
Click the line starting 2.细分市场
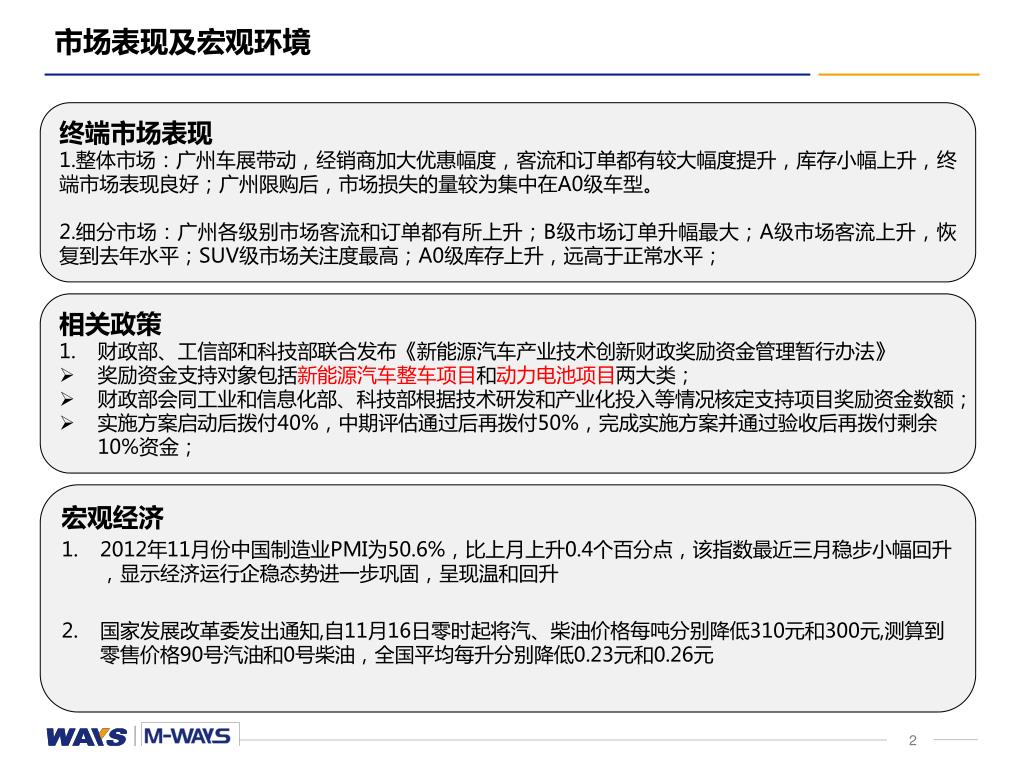pyautogui.click(x=508, y=232)
